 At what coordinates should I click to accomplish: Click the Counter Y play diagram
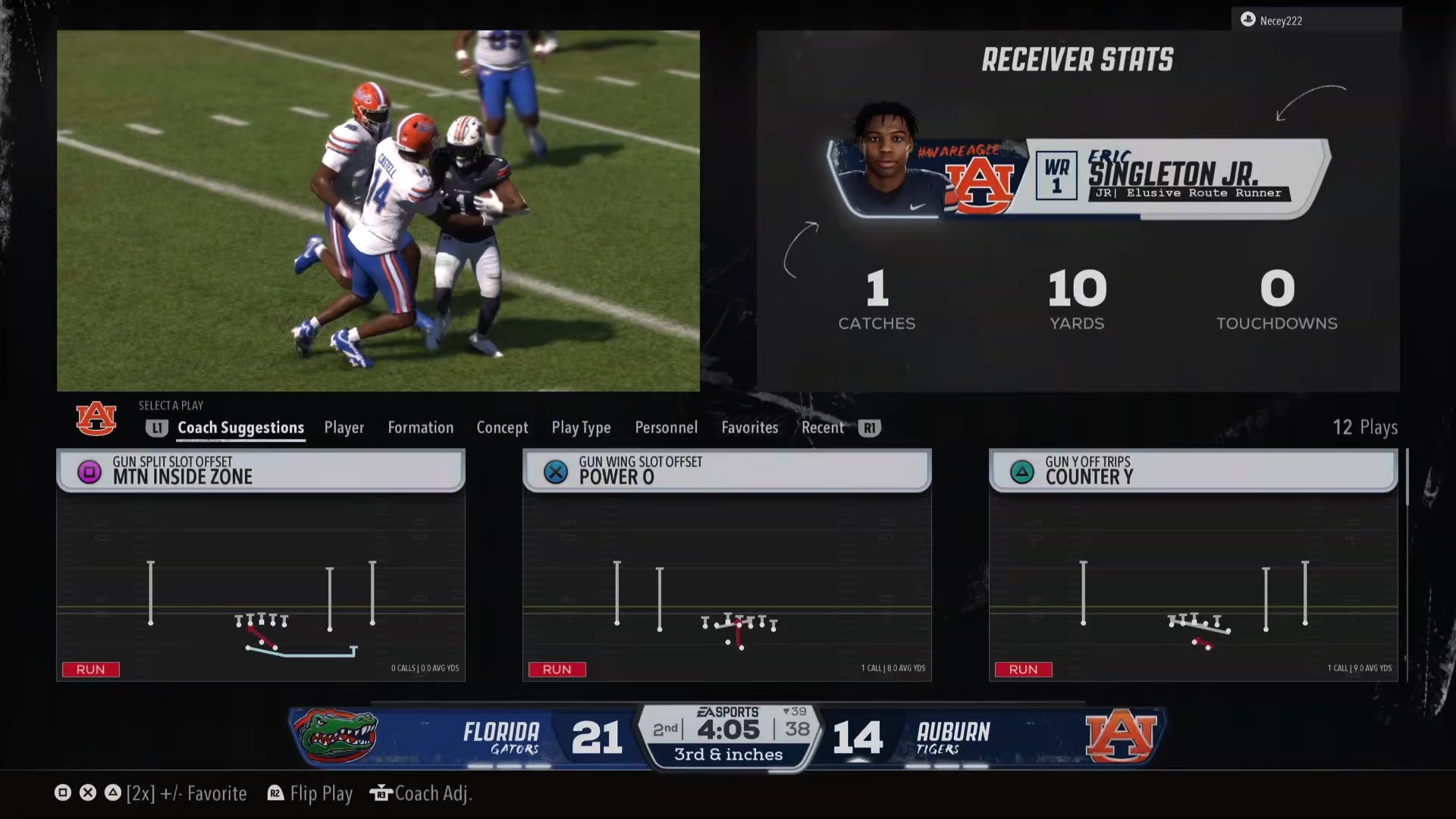1194,587
